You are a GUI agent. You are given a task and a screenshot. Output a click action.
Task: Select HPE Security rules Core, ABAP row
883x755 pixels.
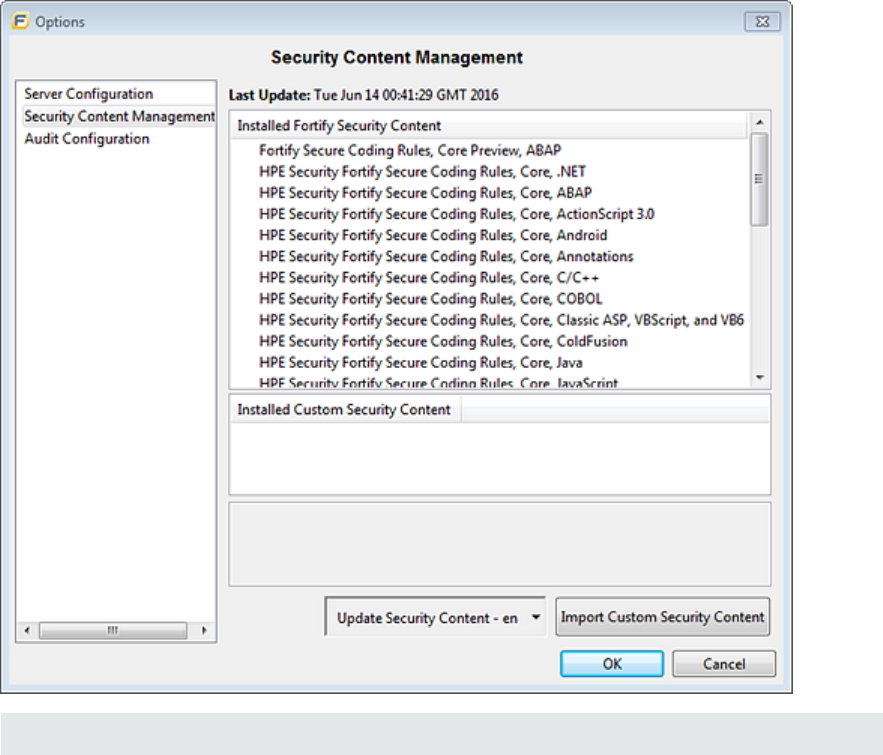[x=425, y=193]
